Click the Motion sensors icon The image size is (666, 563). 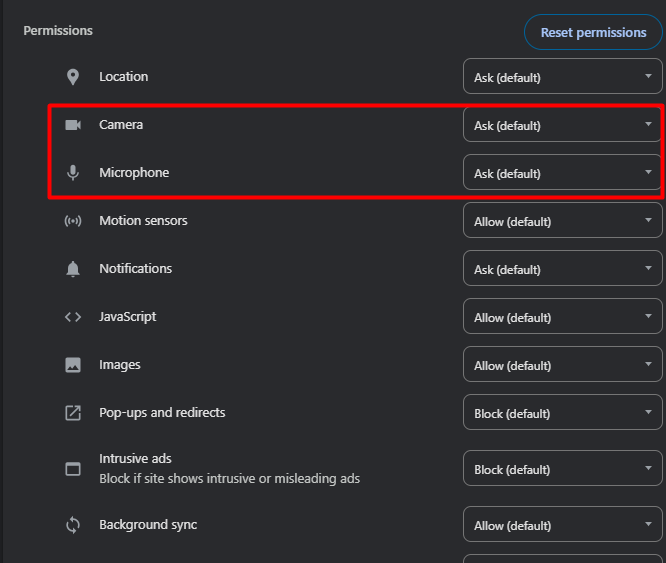click(x=73, y=221)
